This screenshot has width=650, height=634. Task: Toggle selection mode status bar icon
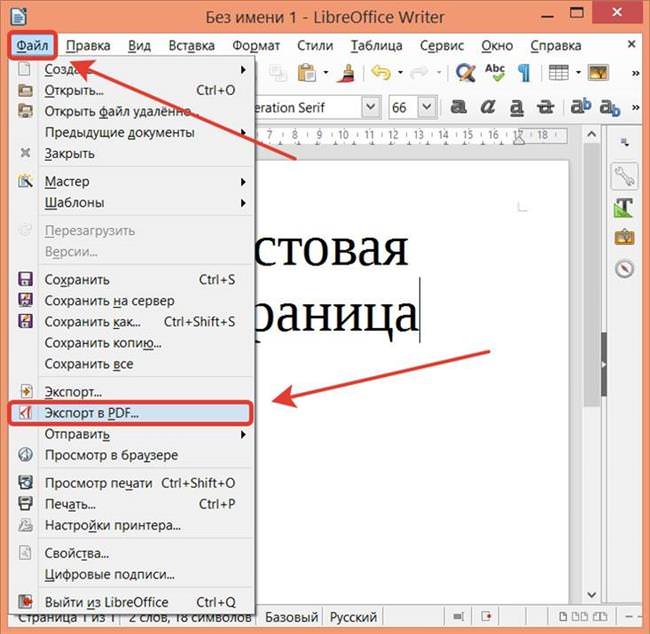click(458, 617)
